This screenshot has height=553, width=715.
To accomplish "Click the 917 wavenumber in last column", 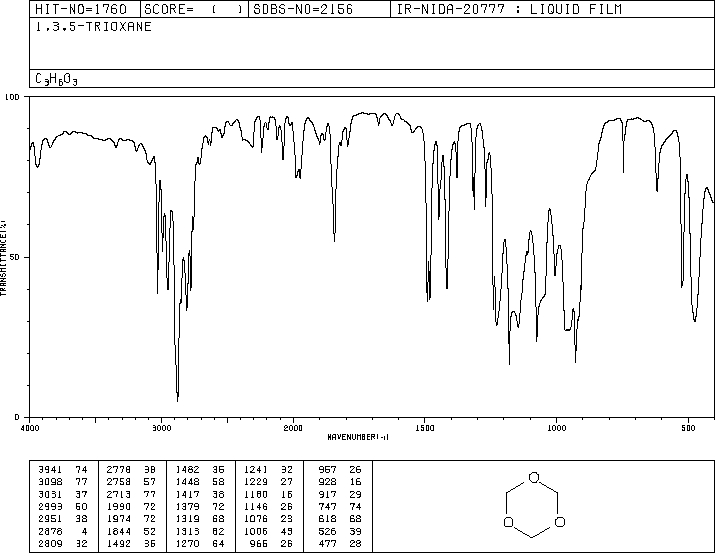I will coord(327,494).
